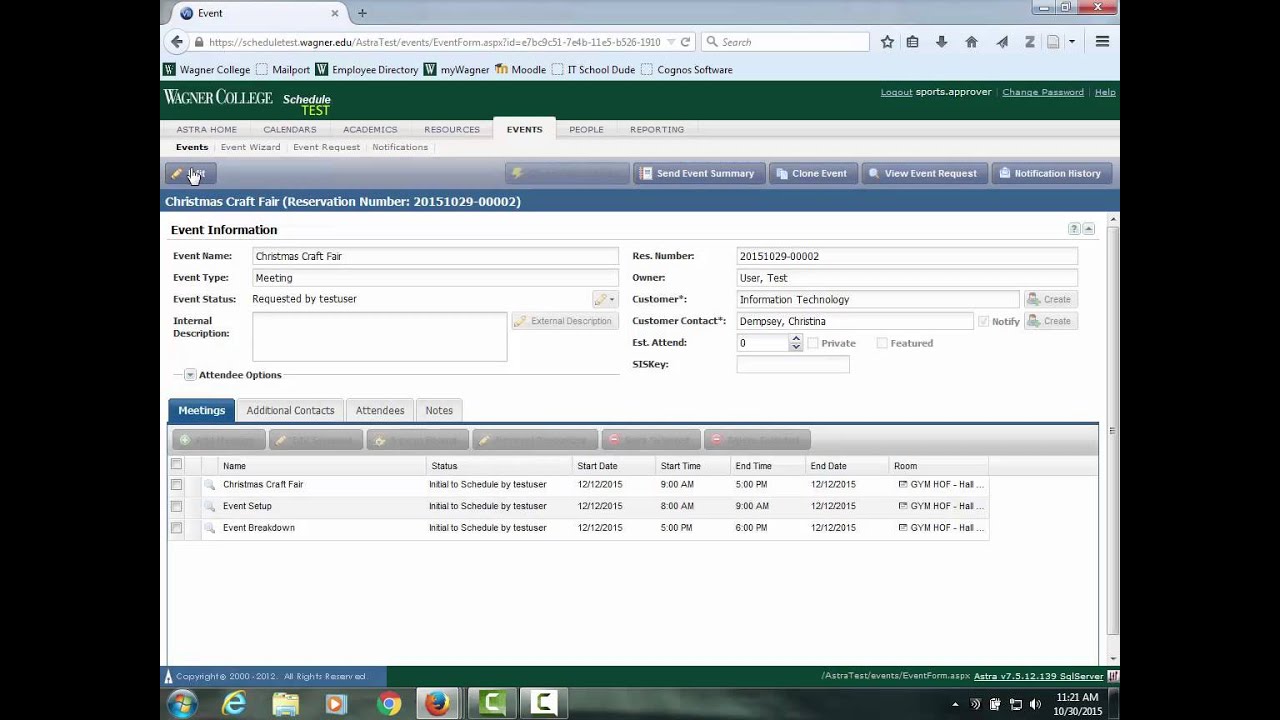
Task: Show hidden system tray icons
Action: pyautogui.click(x=956, y=704)
